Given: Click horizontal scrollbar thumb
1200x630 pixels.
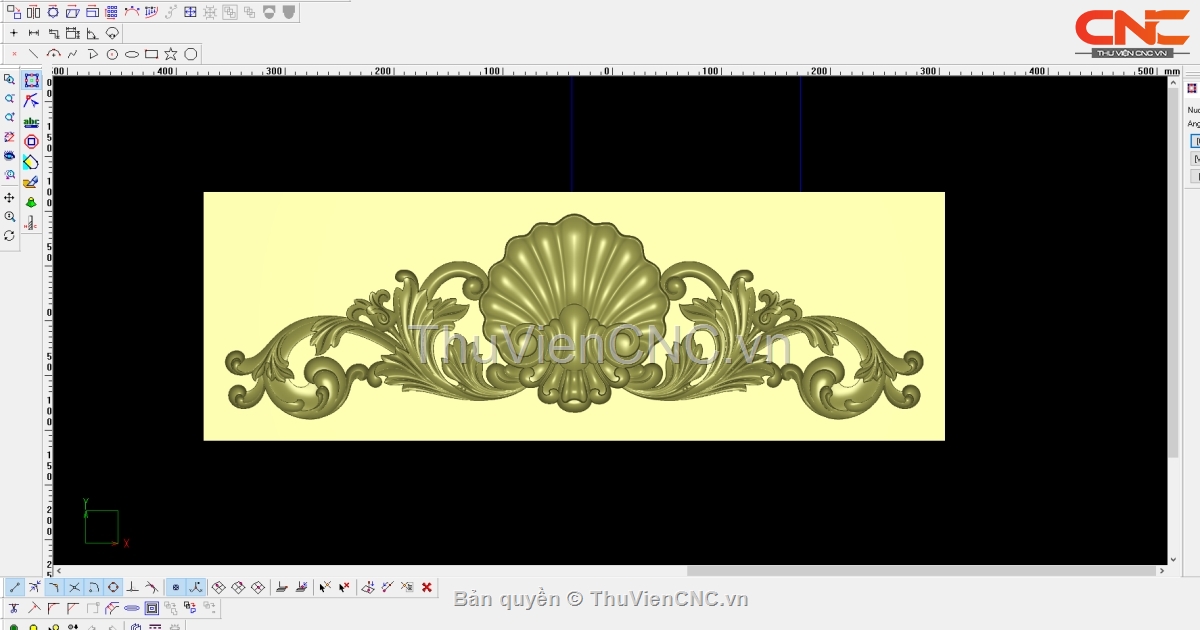Looking at the screenshot, I should point(921,571).
